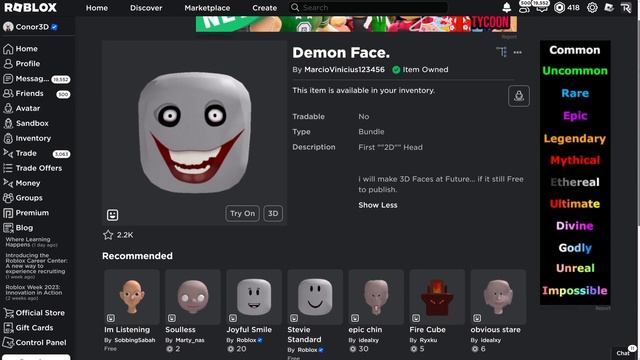640x360 pixels.
Task: Click the Demon Face head preview image
Action: (x=194, y=133)
